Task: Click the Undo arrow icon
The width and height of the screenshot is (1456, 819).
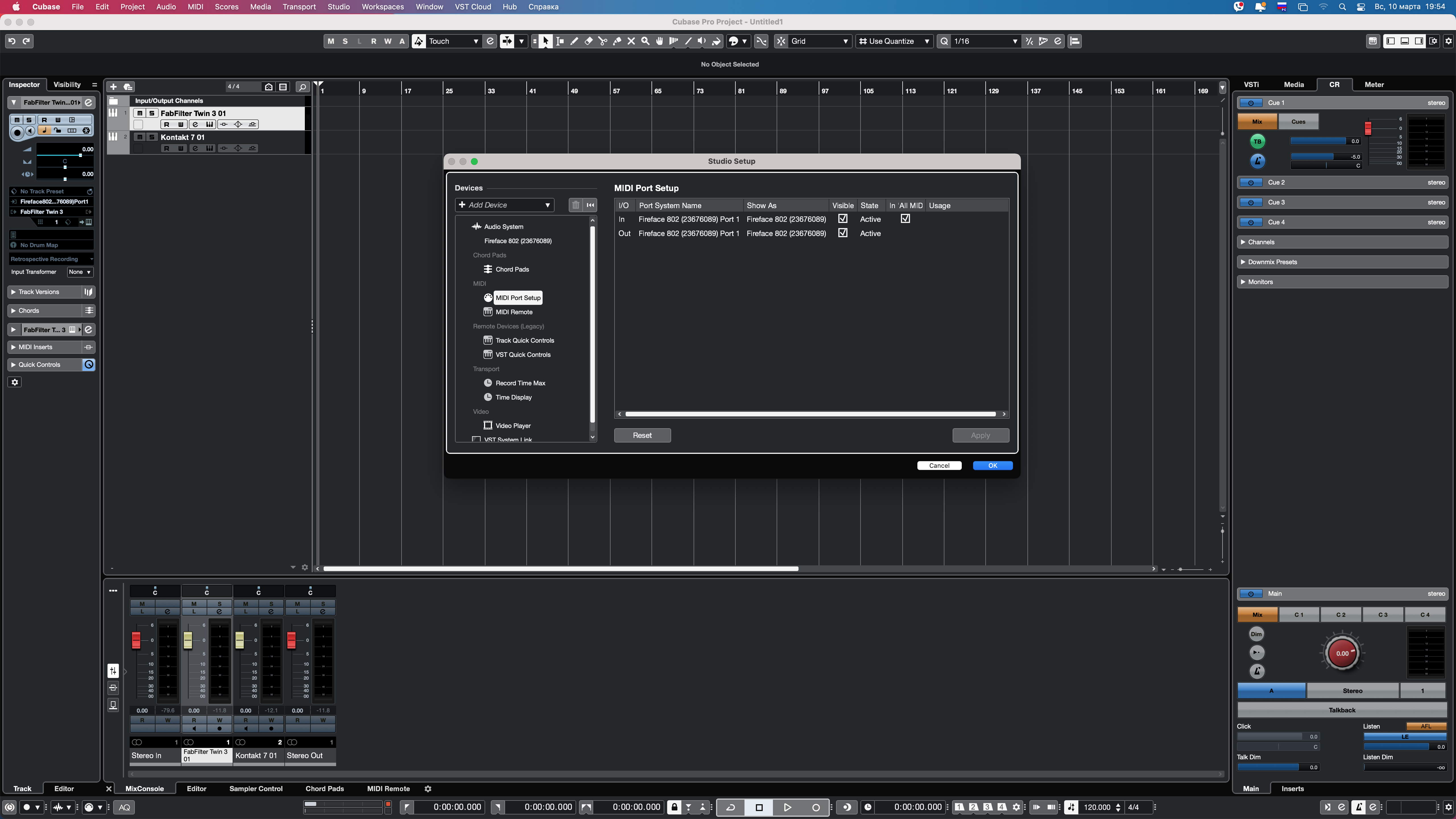Action: point(12,41)
